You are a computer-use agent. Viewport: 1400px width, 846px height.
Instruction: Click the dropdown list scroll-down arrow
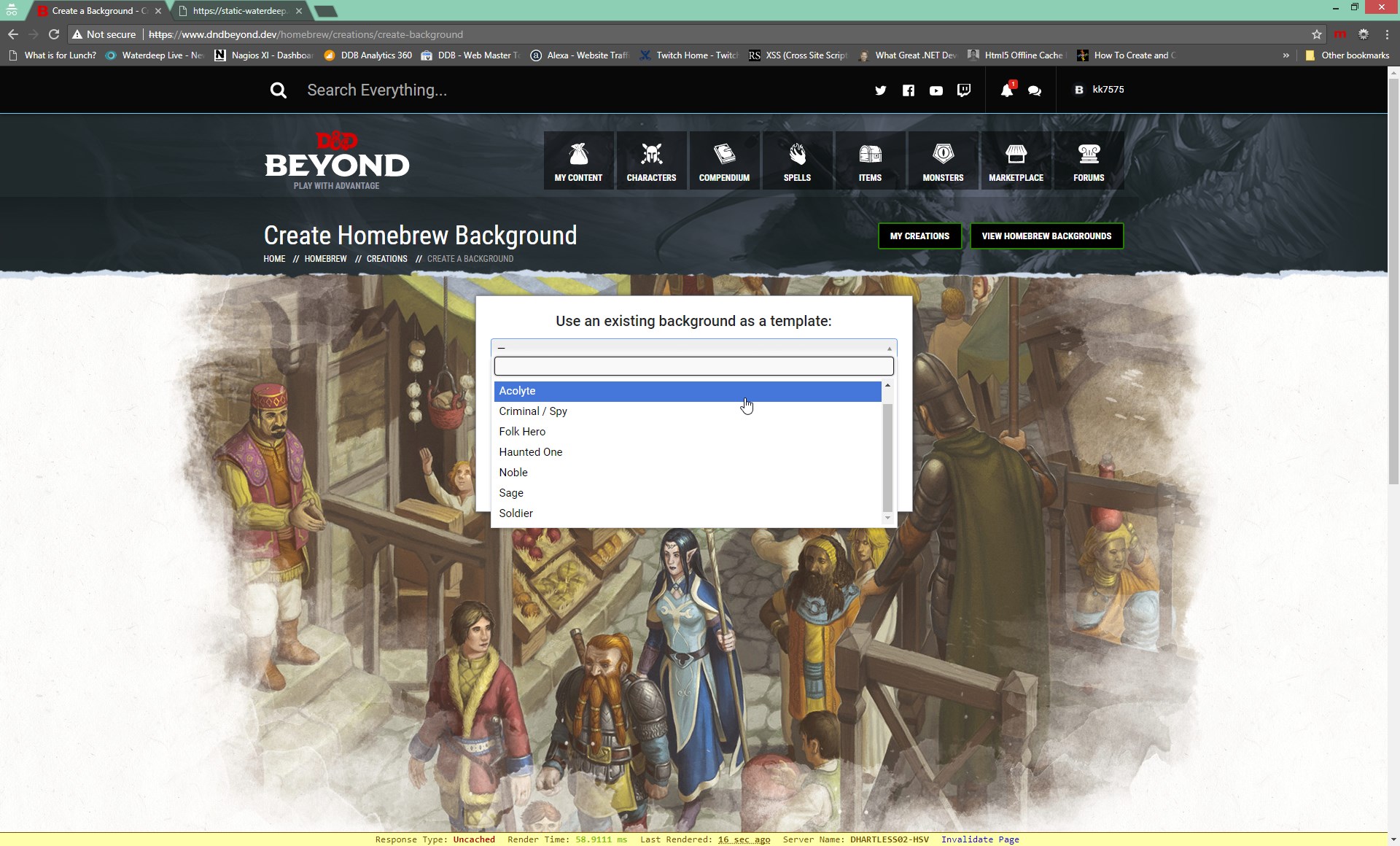coord(887,518)
